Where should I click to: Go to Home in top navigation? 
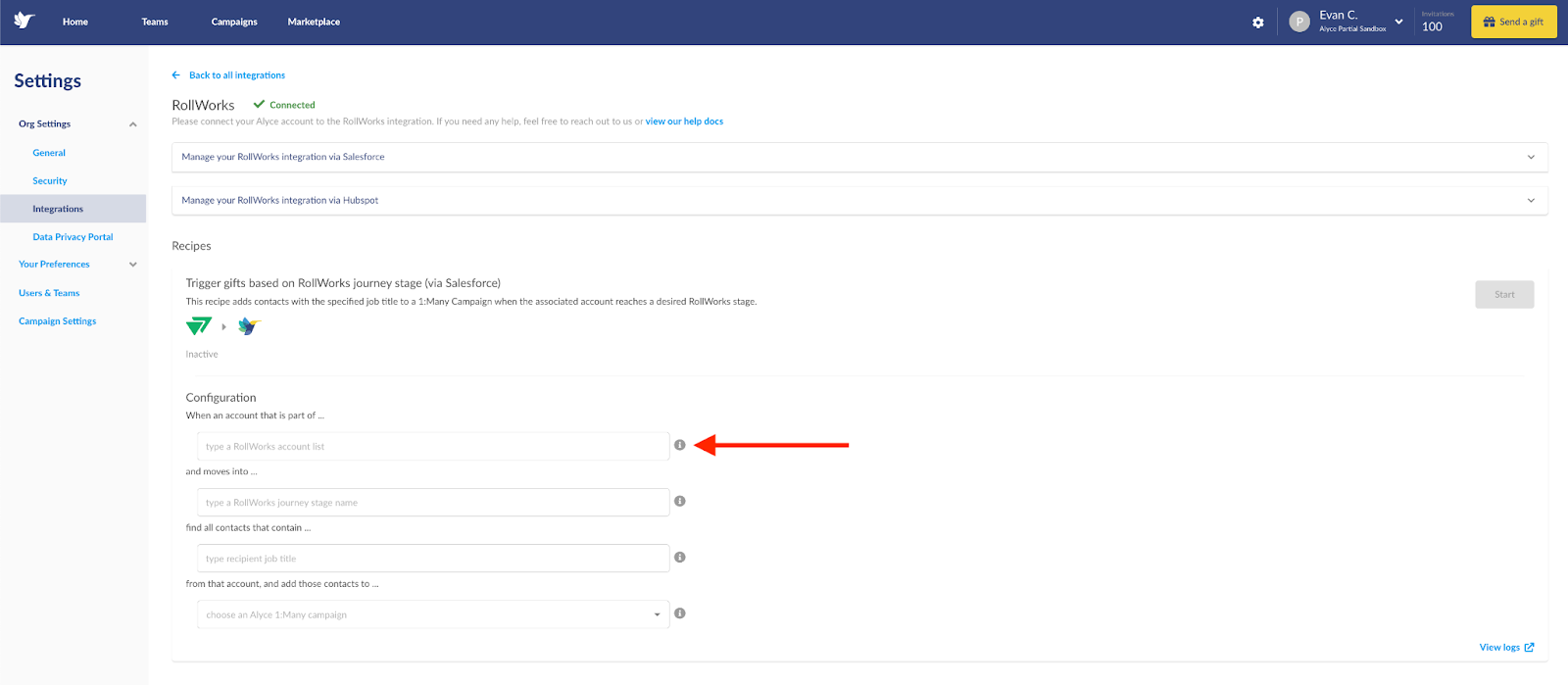(x=75, y=22)
